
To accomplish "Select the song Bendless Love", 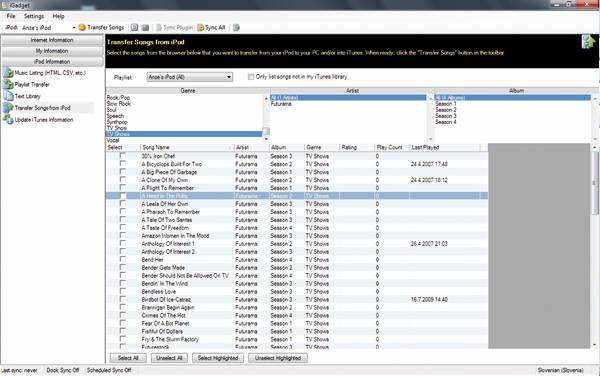I will point(159,292).
